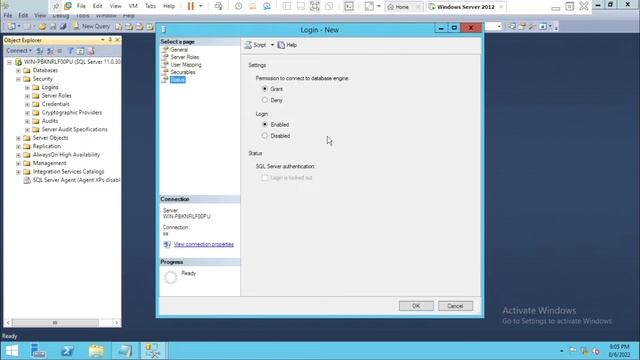Pause the virtual machine in VMware toolbar
Viewport: 640px width, 360px height.
[191, 6]
